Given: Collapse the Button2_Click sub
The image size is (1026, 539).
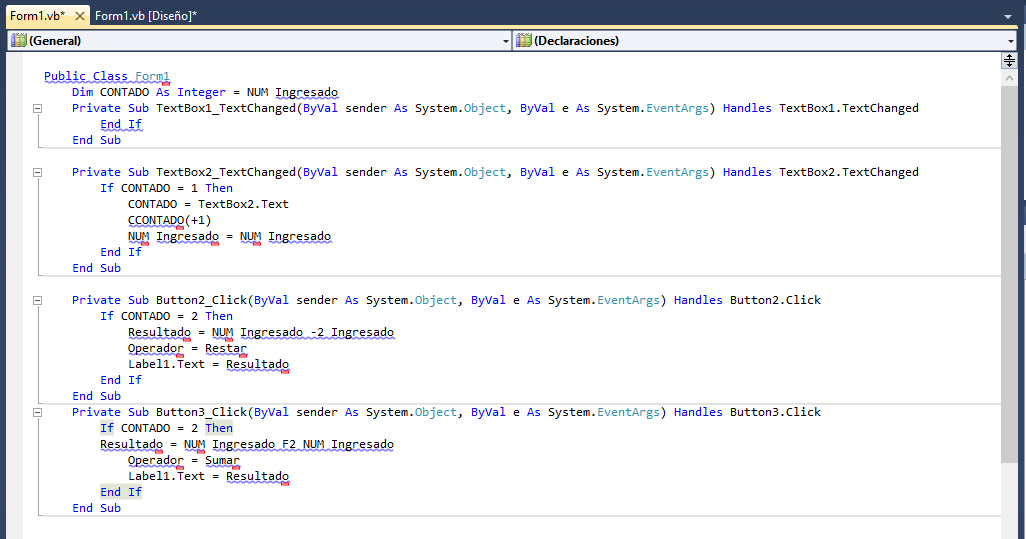Looking at the screenshot, I should [x=37, y=300].
